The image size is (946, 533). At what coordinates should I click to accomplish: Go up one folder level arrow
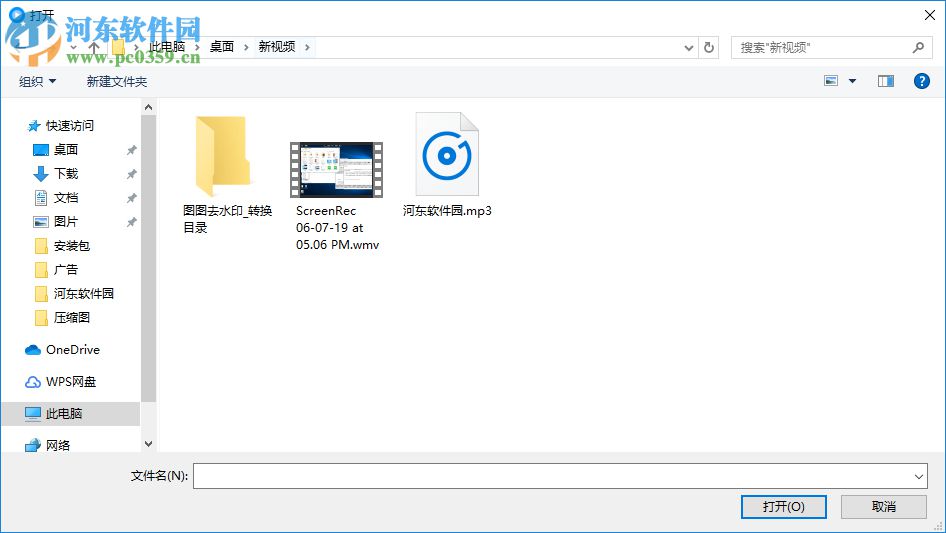click(94, 47)
